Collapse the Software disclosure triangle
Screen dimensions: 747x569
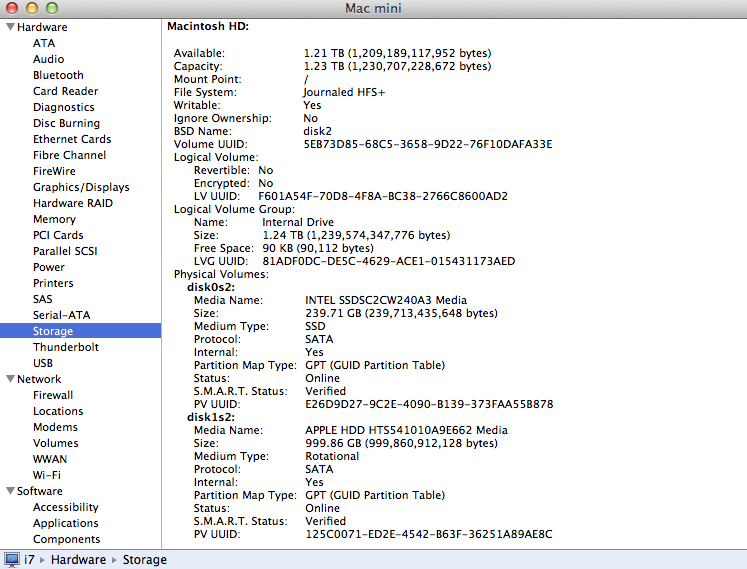(10, 490)
